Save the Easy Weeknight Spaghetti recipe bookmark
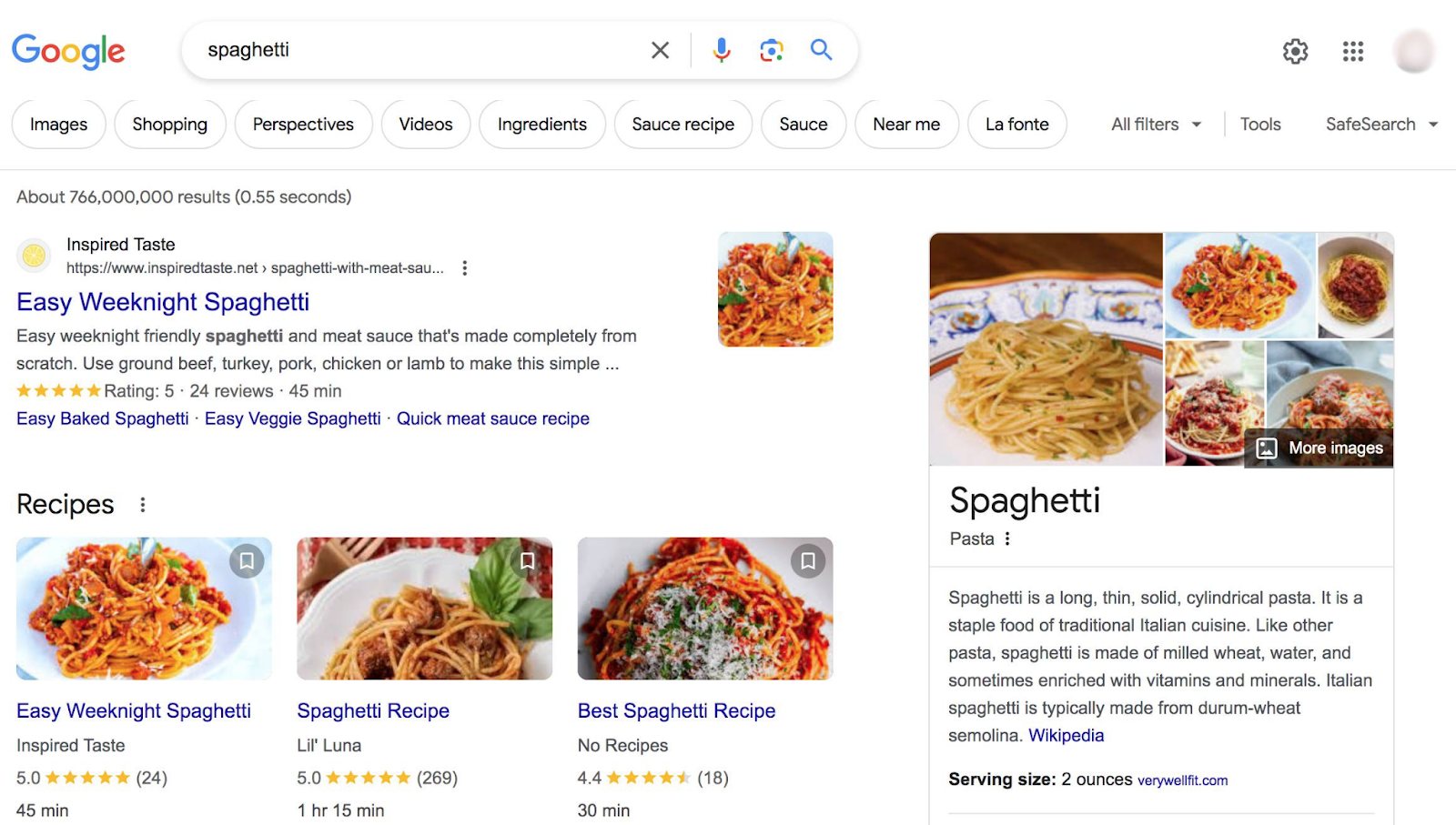Viewport: 1456px width, 825px height. [x=246, y=561]
